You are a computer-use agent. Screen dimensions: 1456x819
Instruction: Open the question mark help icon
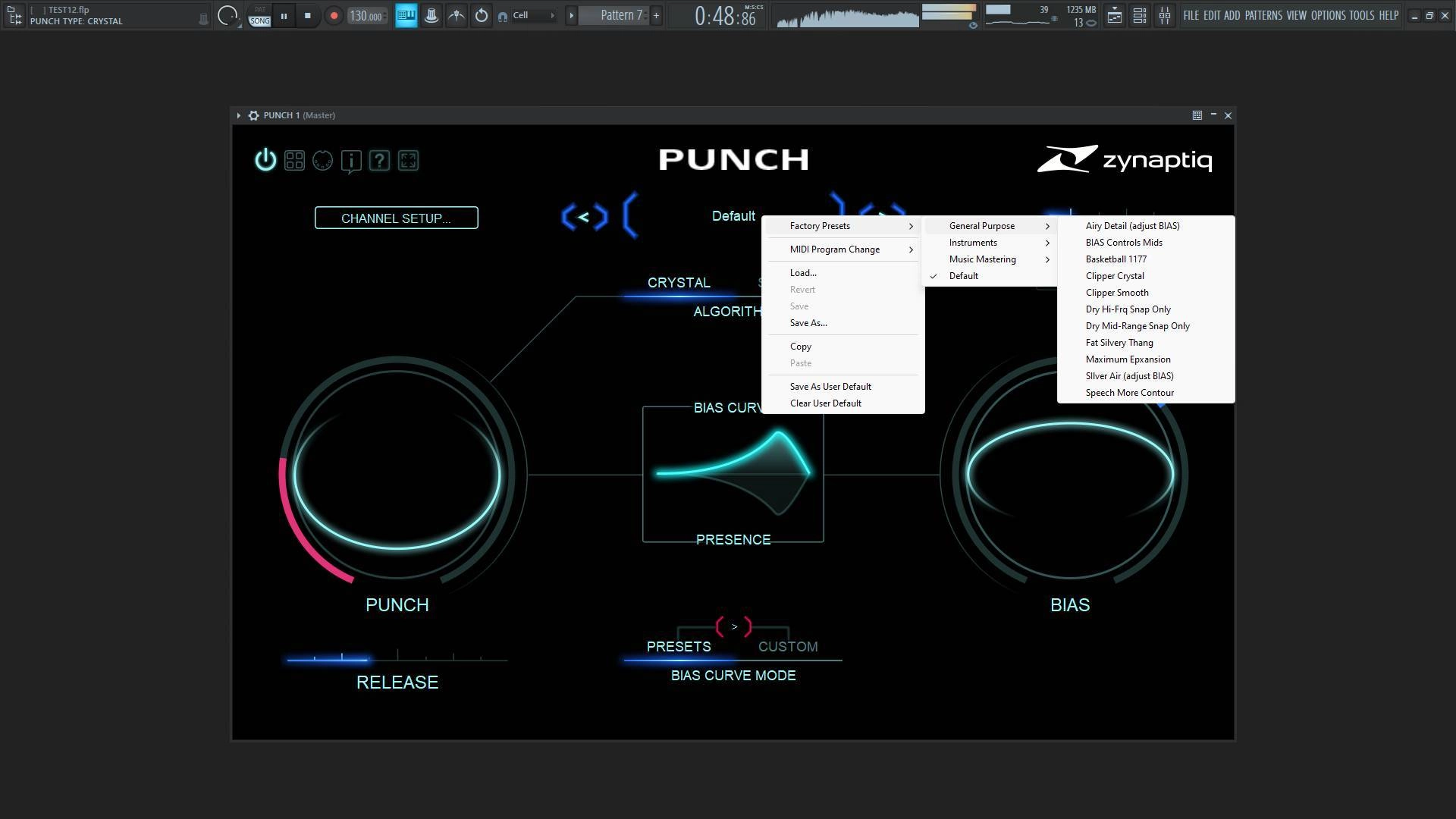point(379,160)
